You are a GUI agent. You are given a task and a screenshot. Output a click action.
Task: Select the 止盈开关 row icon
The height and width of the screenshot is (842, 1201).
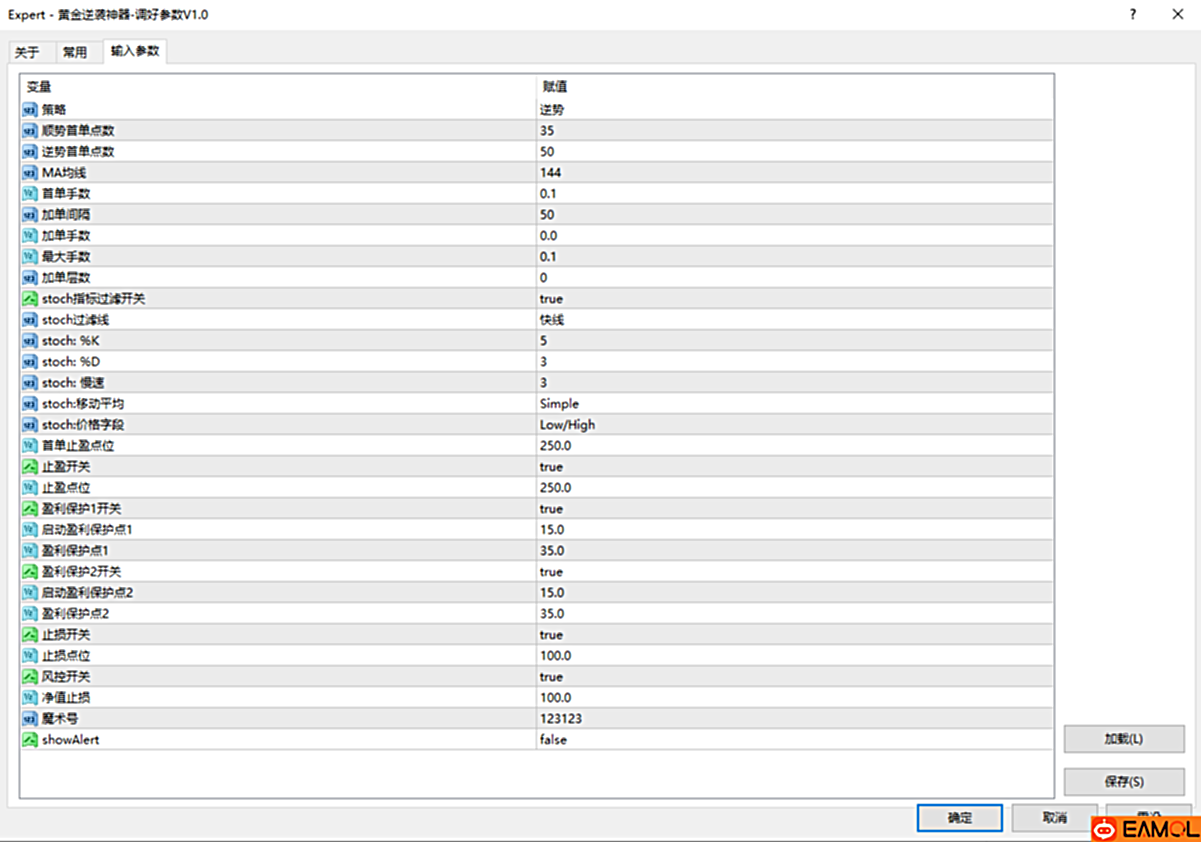click(x=29, y=467)
